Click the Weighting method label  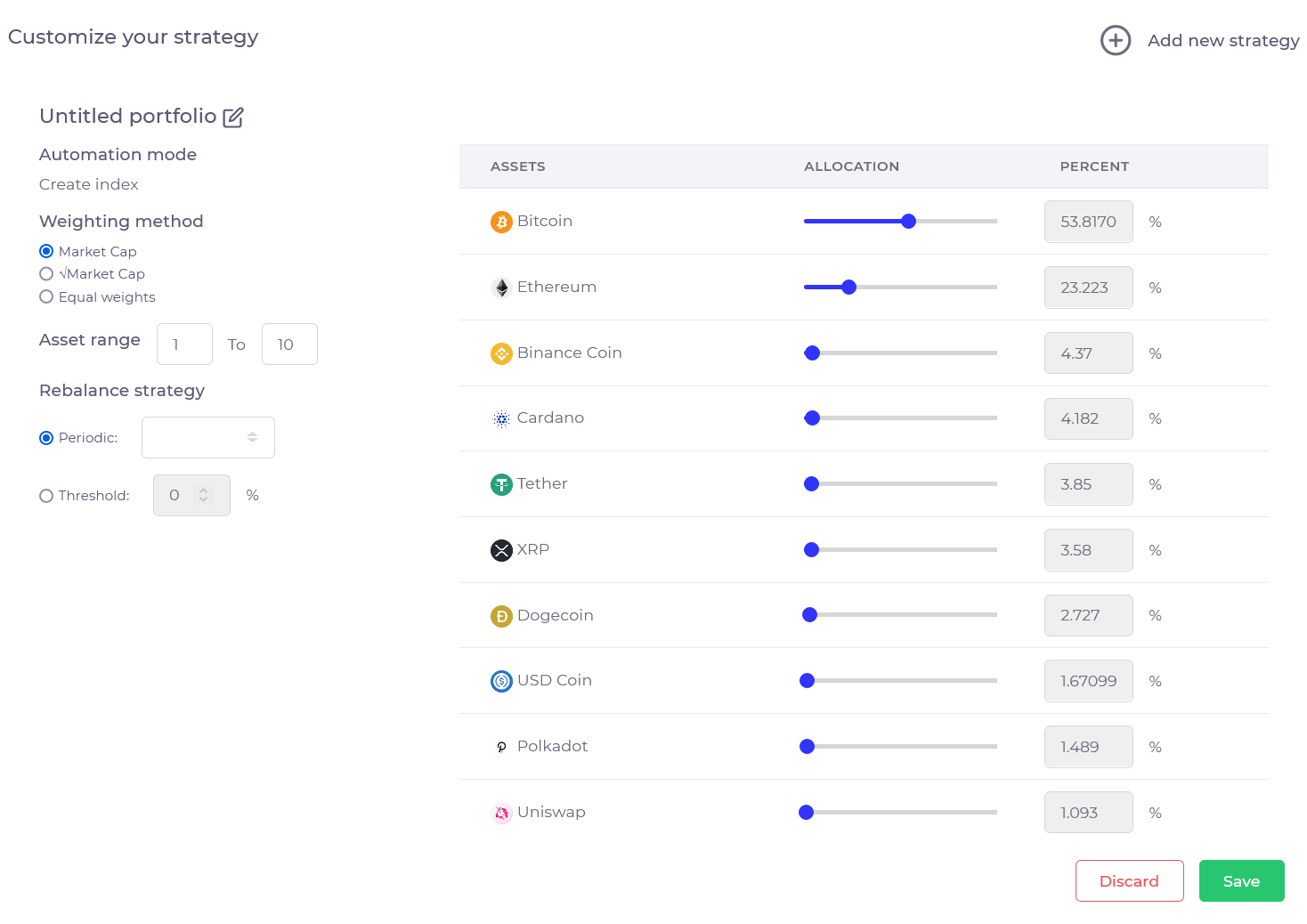121,222
